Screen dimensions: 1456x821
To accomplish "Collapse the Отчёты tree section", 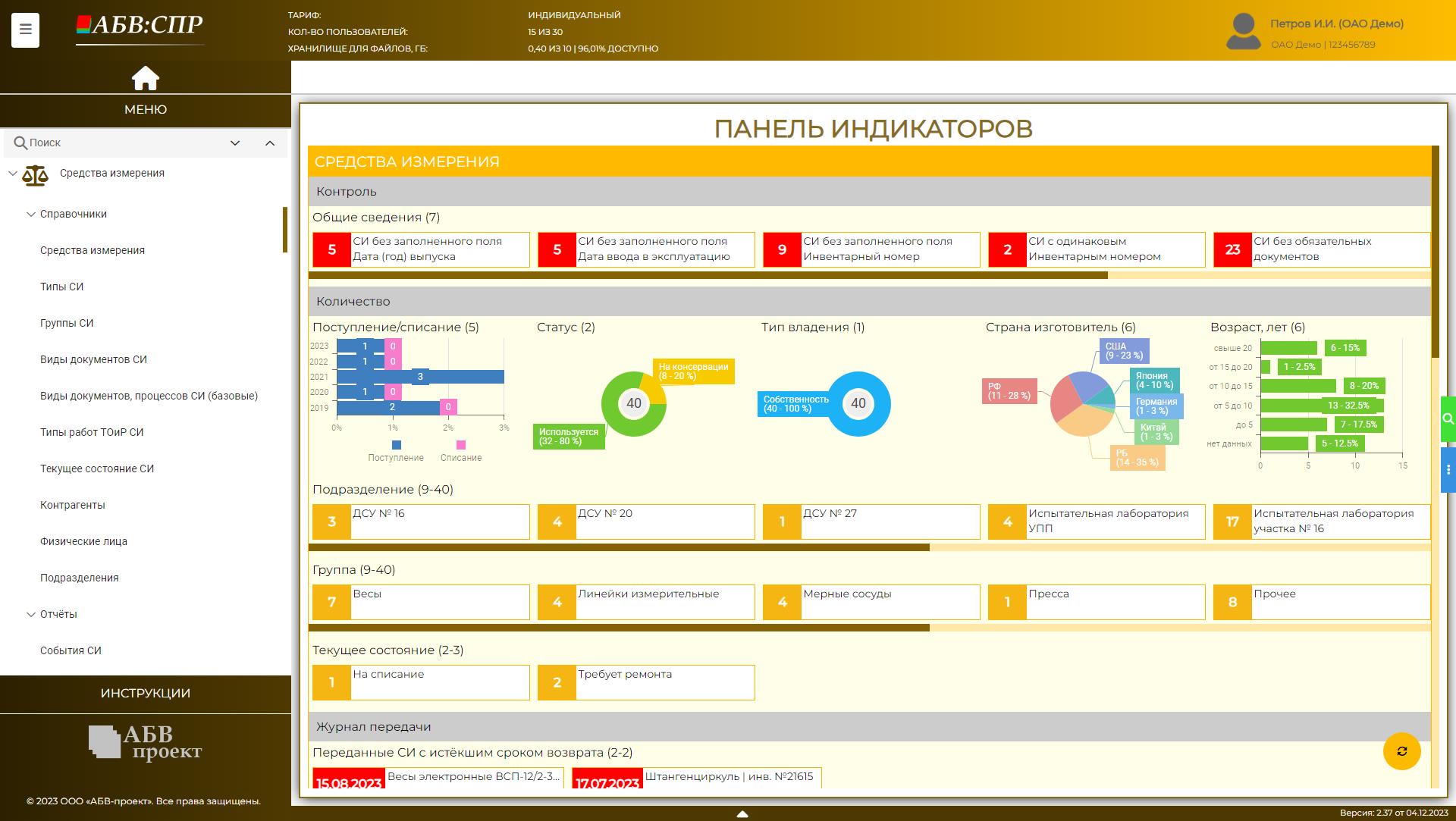I will coord(31,615).
